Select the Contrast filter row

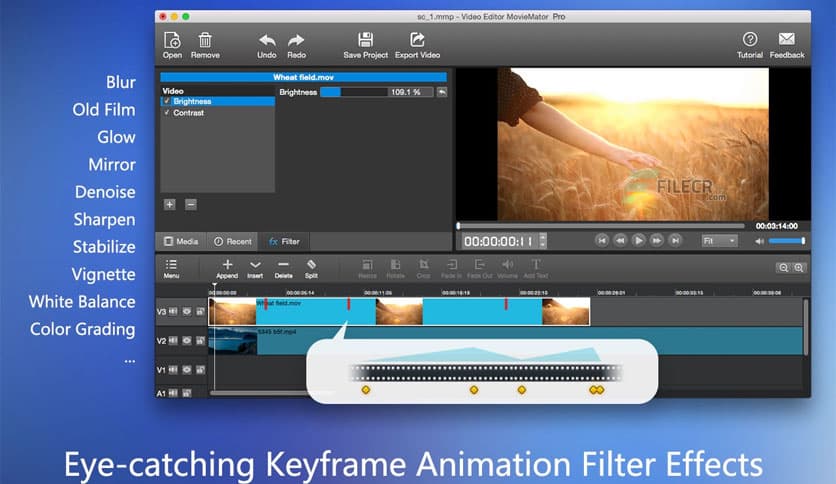(218, 112)
